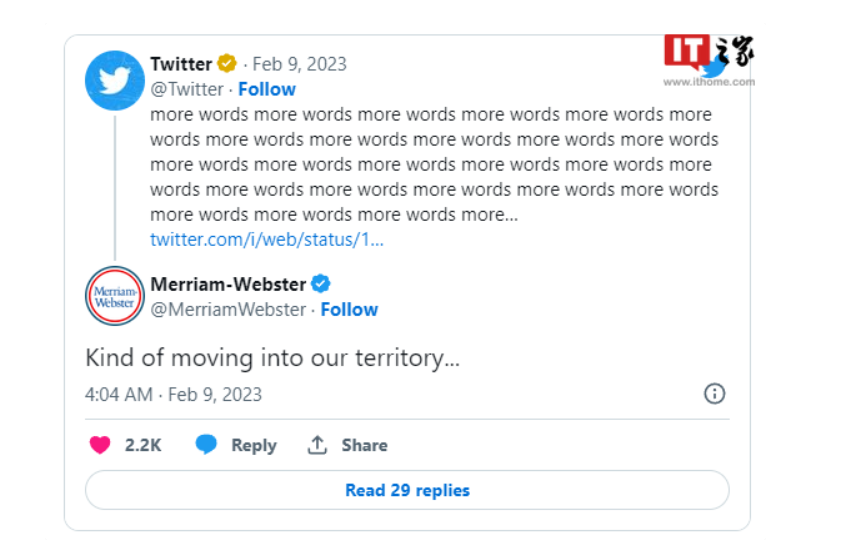861x553 pixels.
Task: Follow the MerriamWebster account
Action: (x=349, y=309)
